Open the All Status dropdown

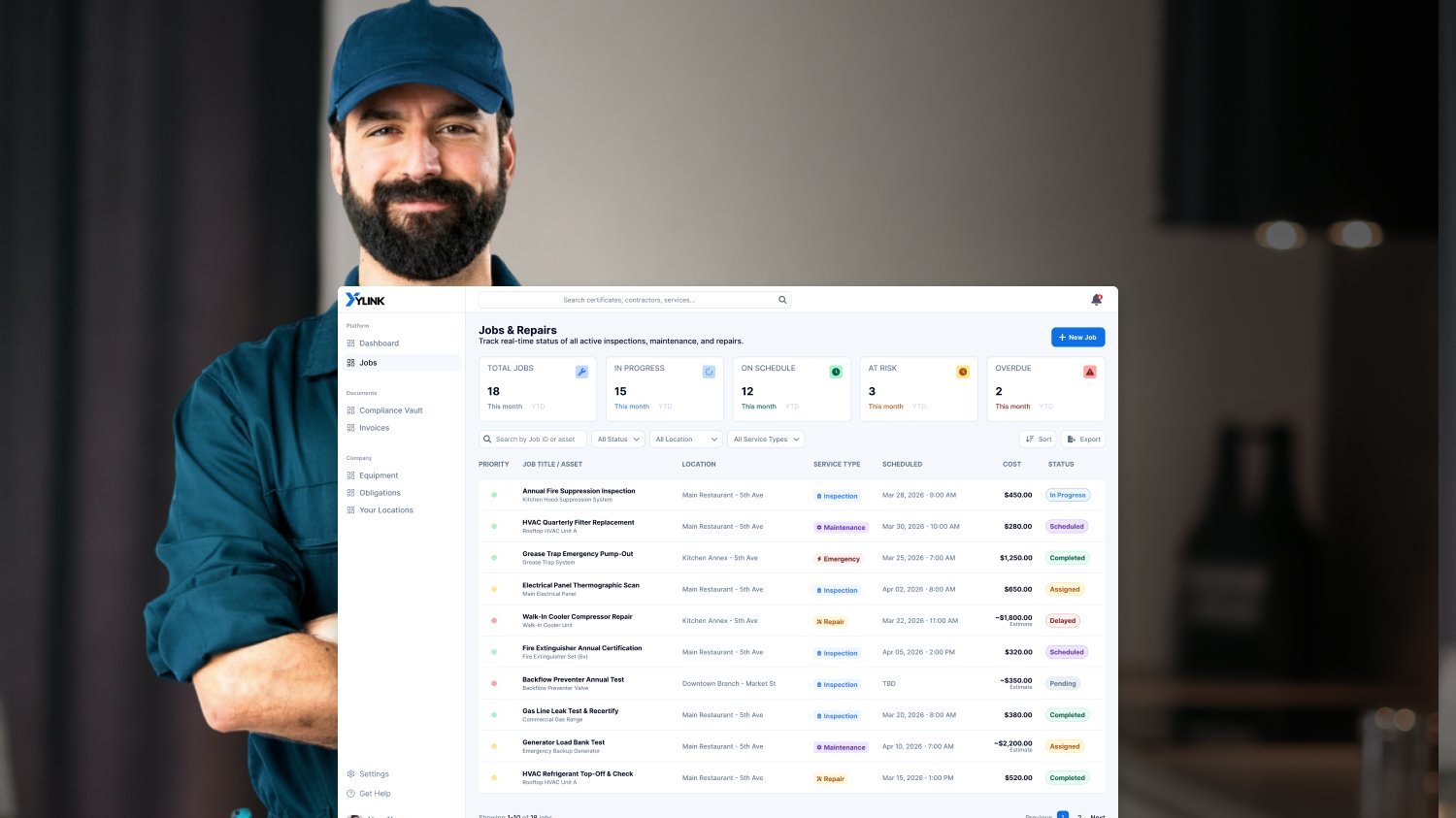(x=618, y=440)
